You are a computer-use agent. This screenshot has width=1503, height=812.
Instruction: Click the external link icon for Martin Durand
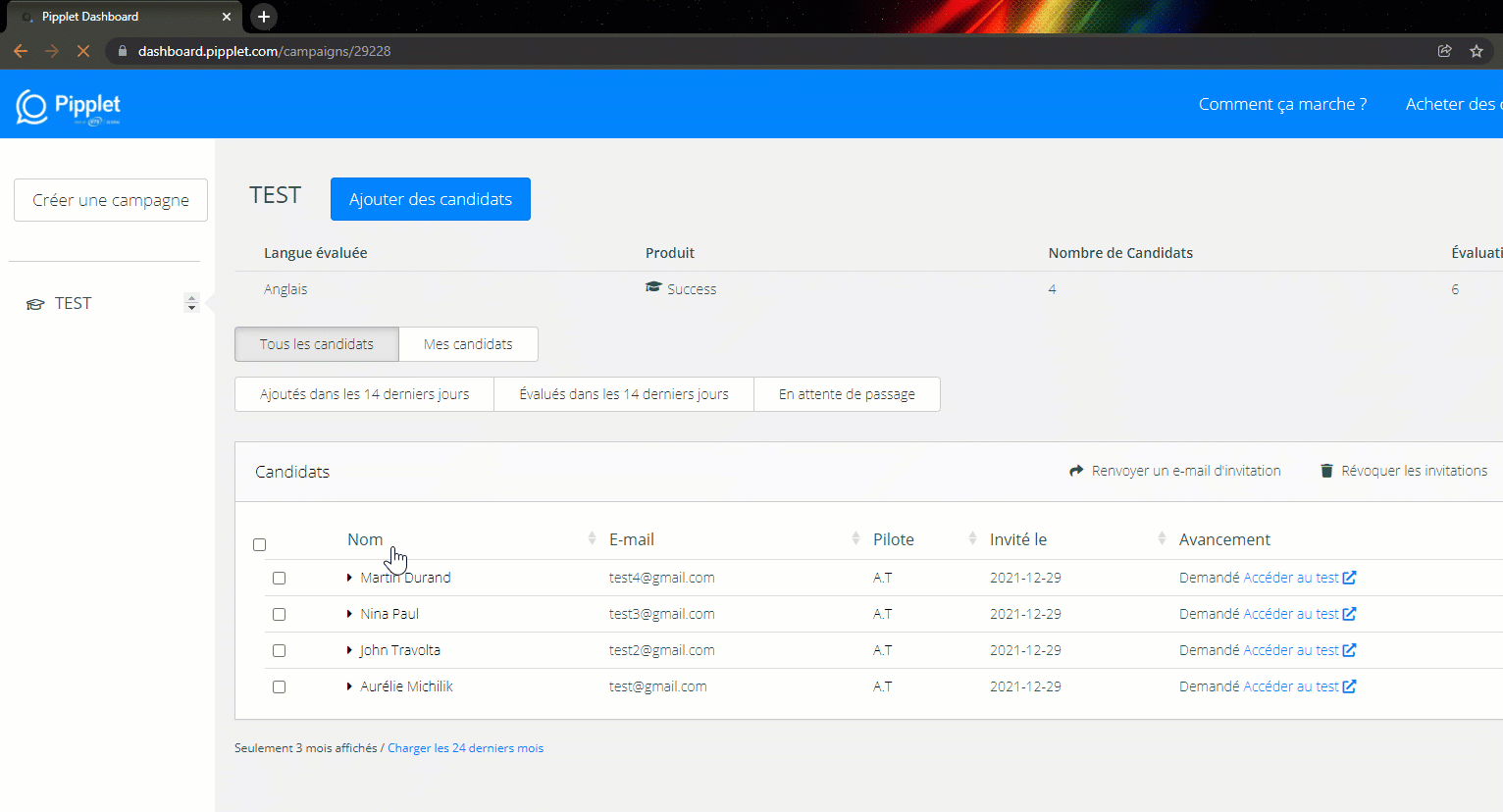pyautogui.click(x=1349, y=578)
